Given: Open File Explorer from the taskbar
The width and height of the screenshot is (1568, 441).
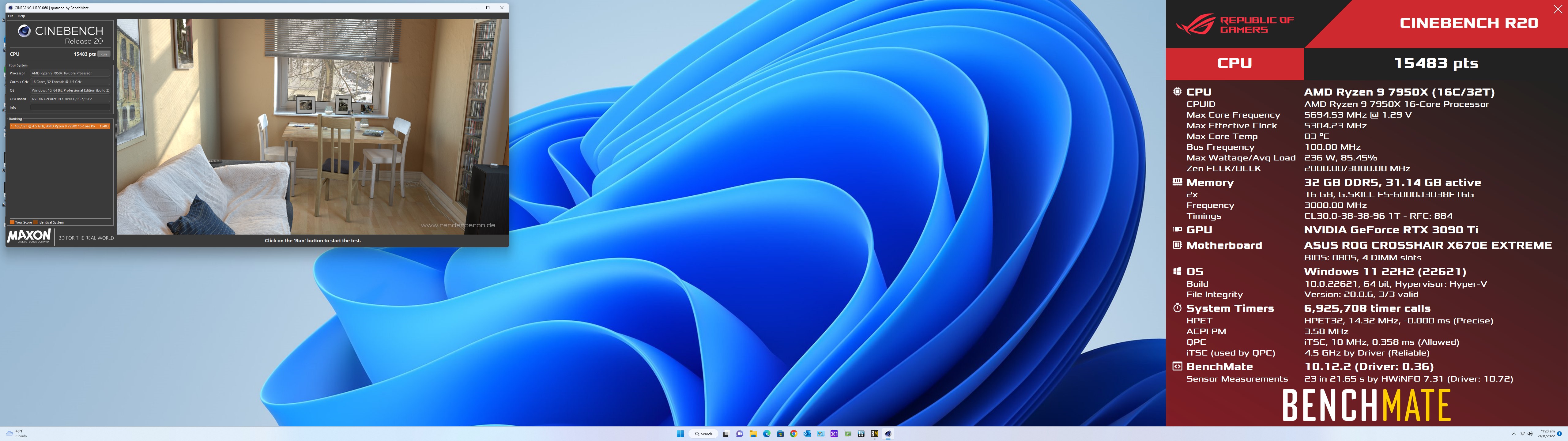Looking at the screenshot, I should [x=754, y=434].
